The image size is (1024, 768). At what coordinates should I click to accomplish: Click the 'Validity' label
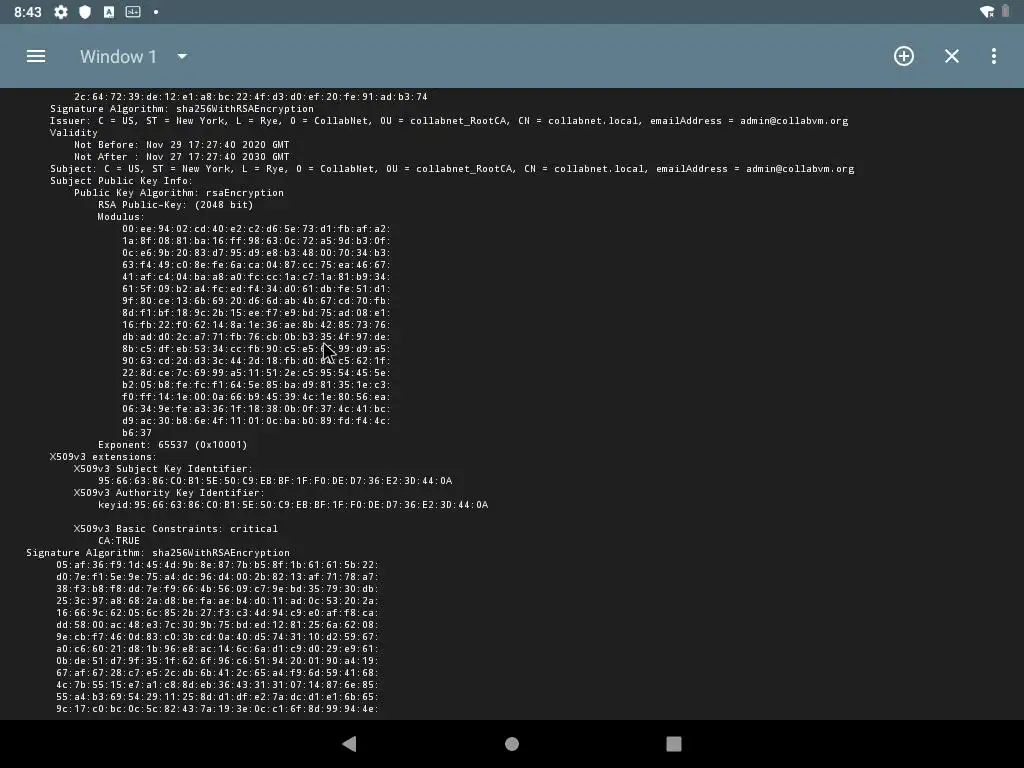[x=74, y=133]
